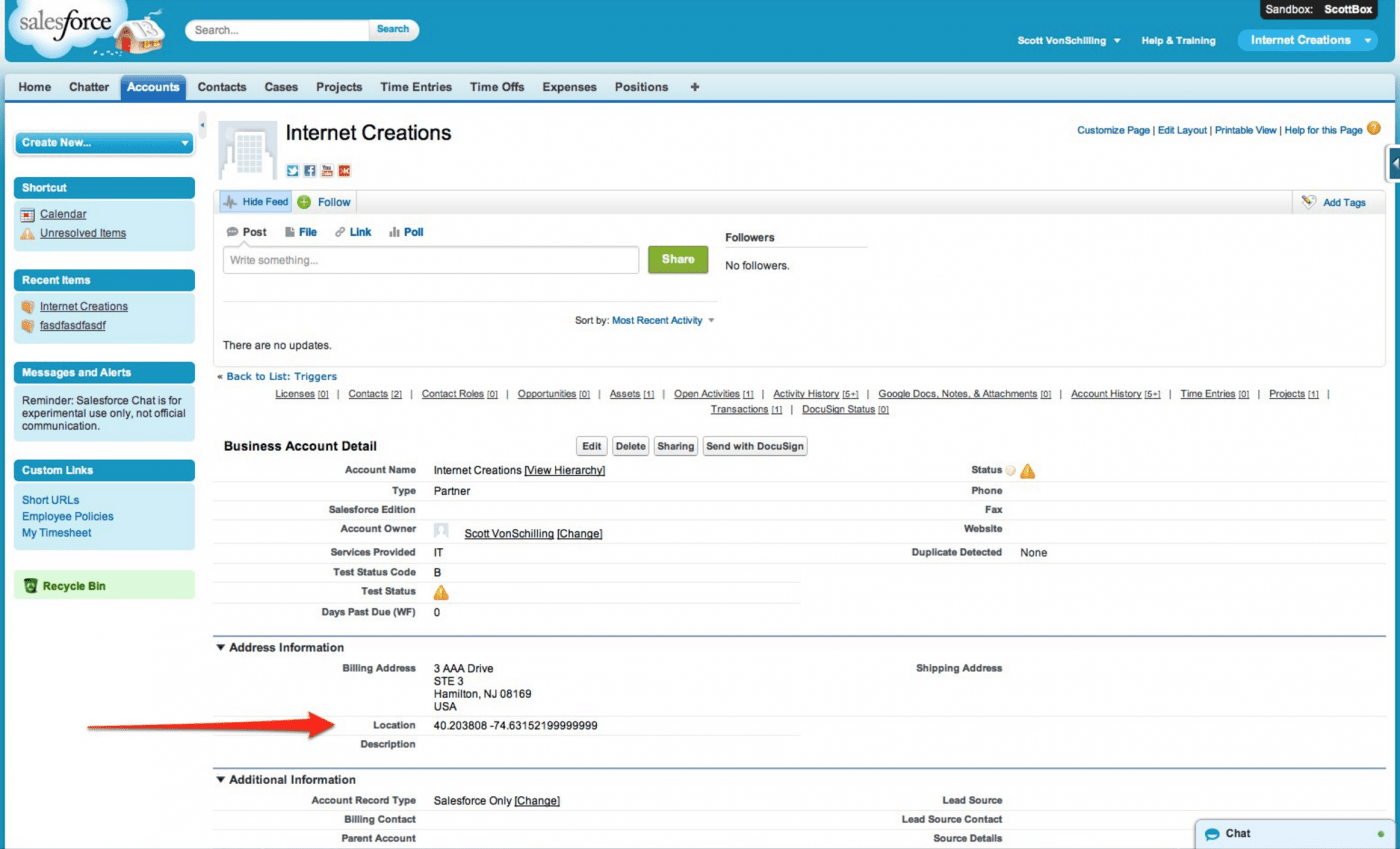Open the Twitter social icon for the account
Screen dimensions: 1400x849
click(293, 171)
